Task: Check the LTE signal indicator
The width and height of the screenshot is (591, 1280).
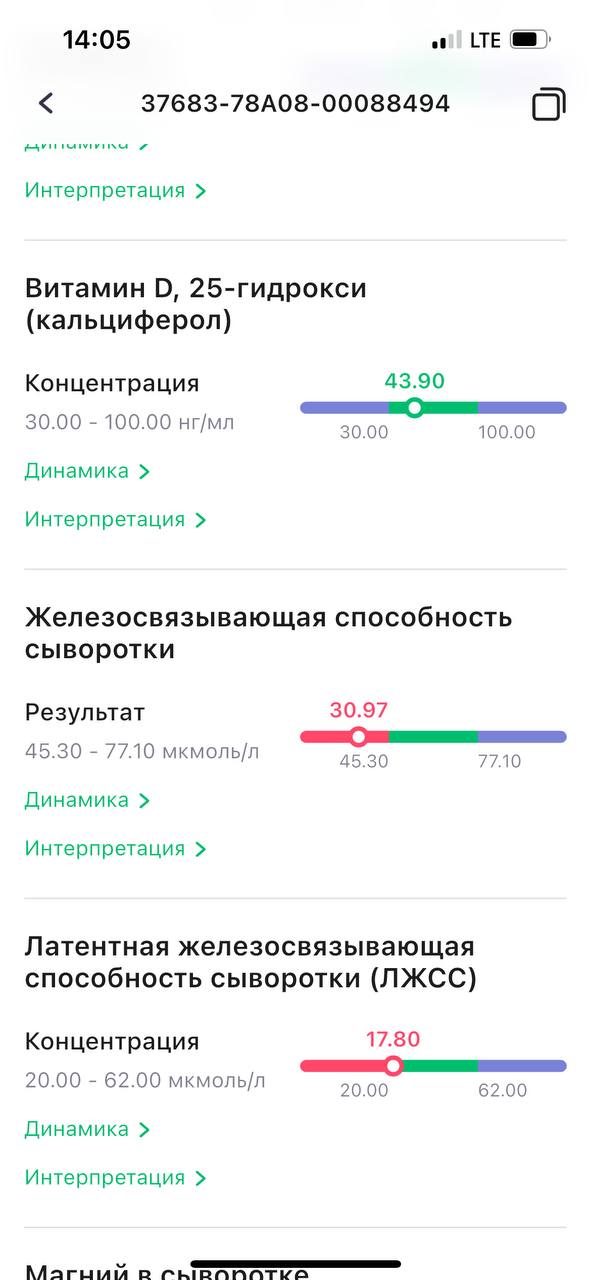Action: click(485, 41)
